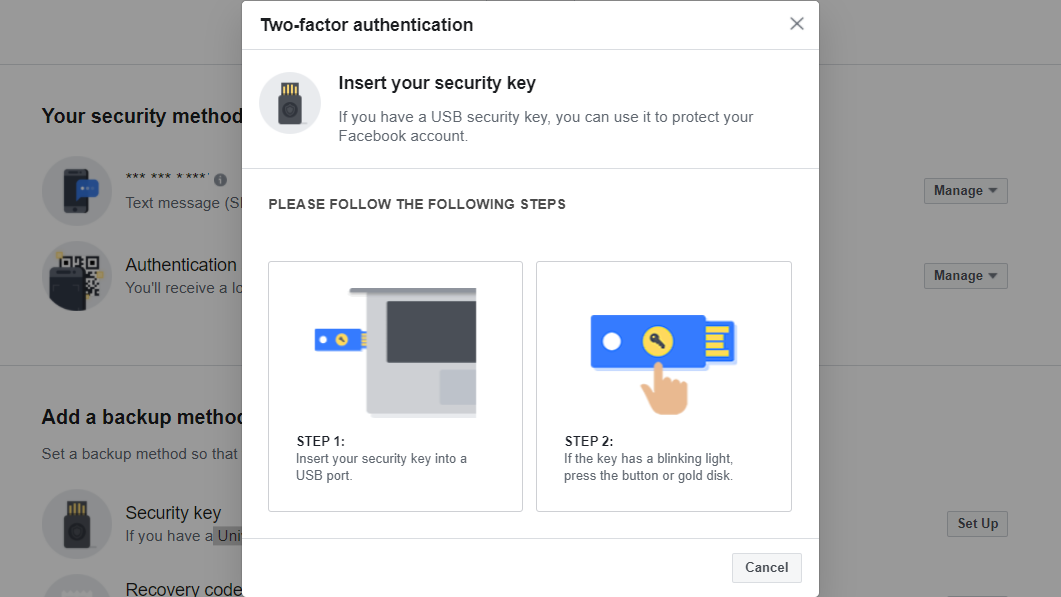1061x597 pixels.
Task: Click the Recovery codes icon at bottom
Action: click(x=77, y=588)
